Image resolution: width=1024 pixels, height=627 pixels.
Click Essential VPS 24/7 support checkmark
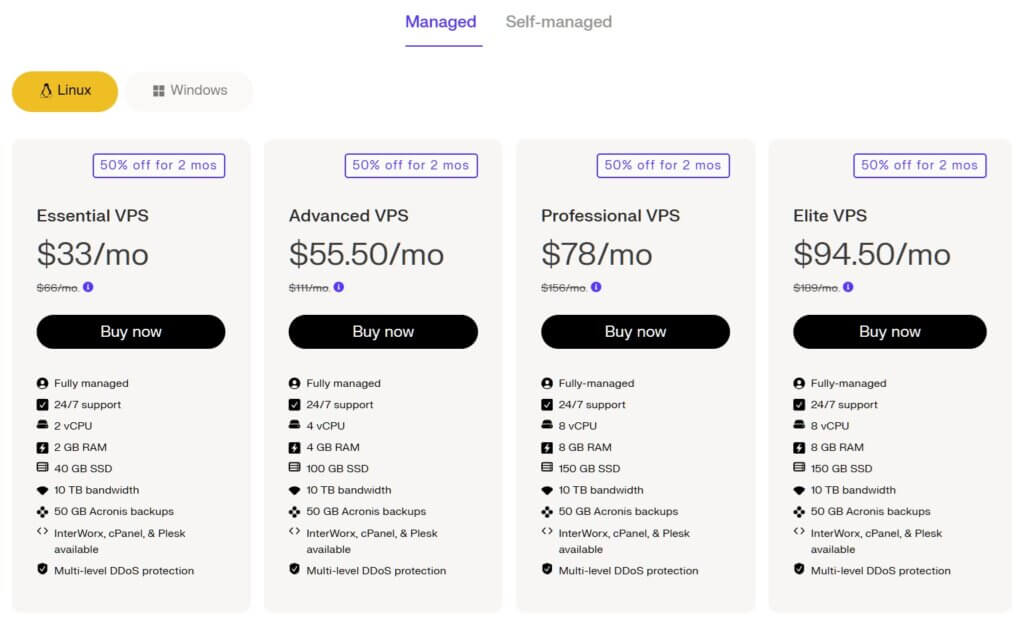42,405
